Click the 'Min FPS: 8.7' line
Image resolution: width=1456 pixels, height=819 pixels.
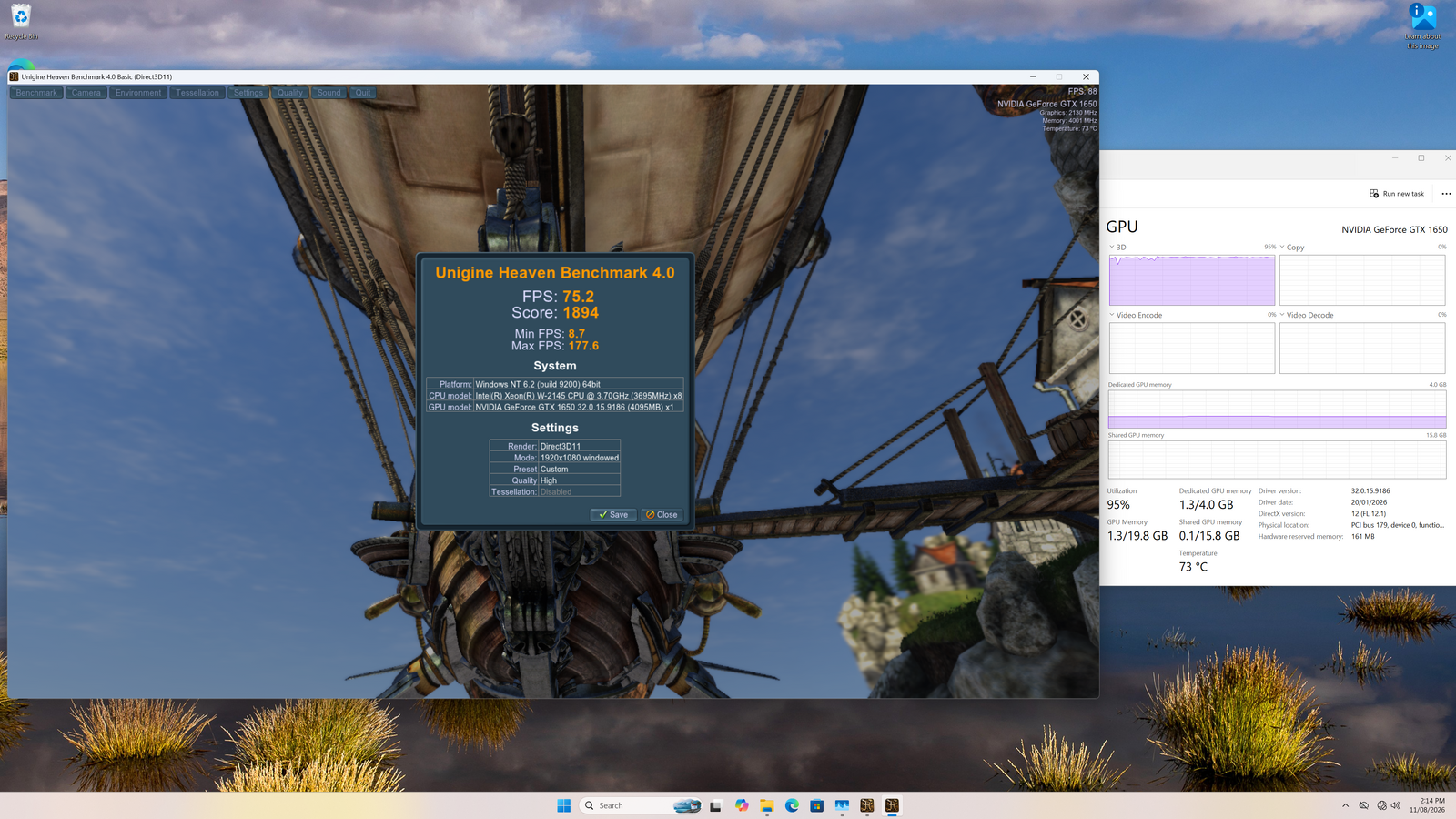[x=550, y=334]
